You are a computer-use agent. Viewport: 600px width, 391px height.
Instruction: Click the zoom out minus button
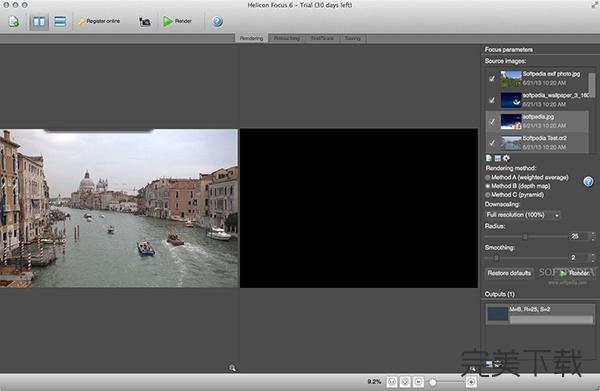point(418,382)
